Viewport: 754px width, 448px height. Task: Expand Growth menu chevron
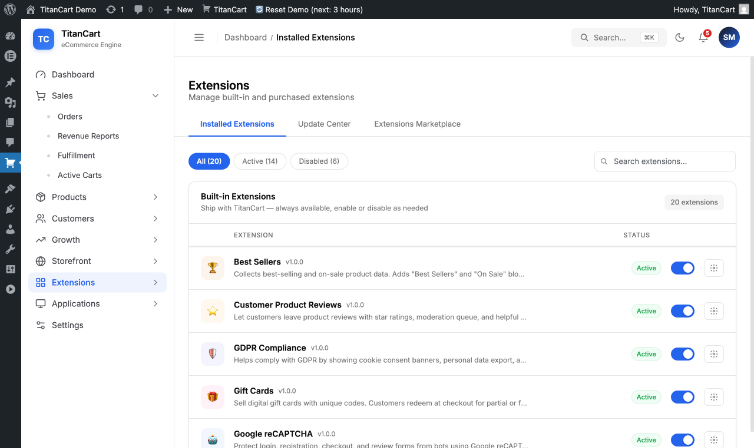[x=155, y=240]
